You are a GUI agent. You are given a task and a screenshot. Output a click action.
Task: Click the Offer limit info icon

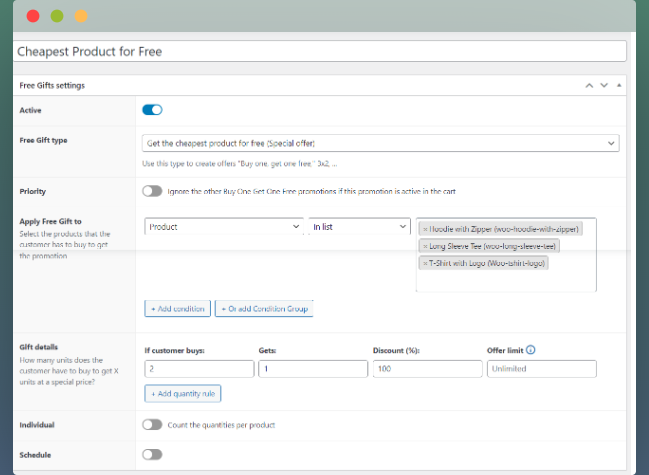tap(531, 350)
